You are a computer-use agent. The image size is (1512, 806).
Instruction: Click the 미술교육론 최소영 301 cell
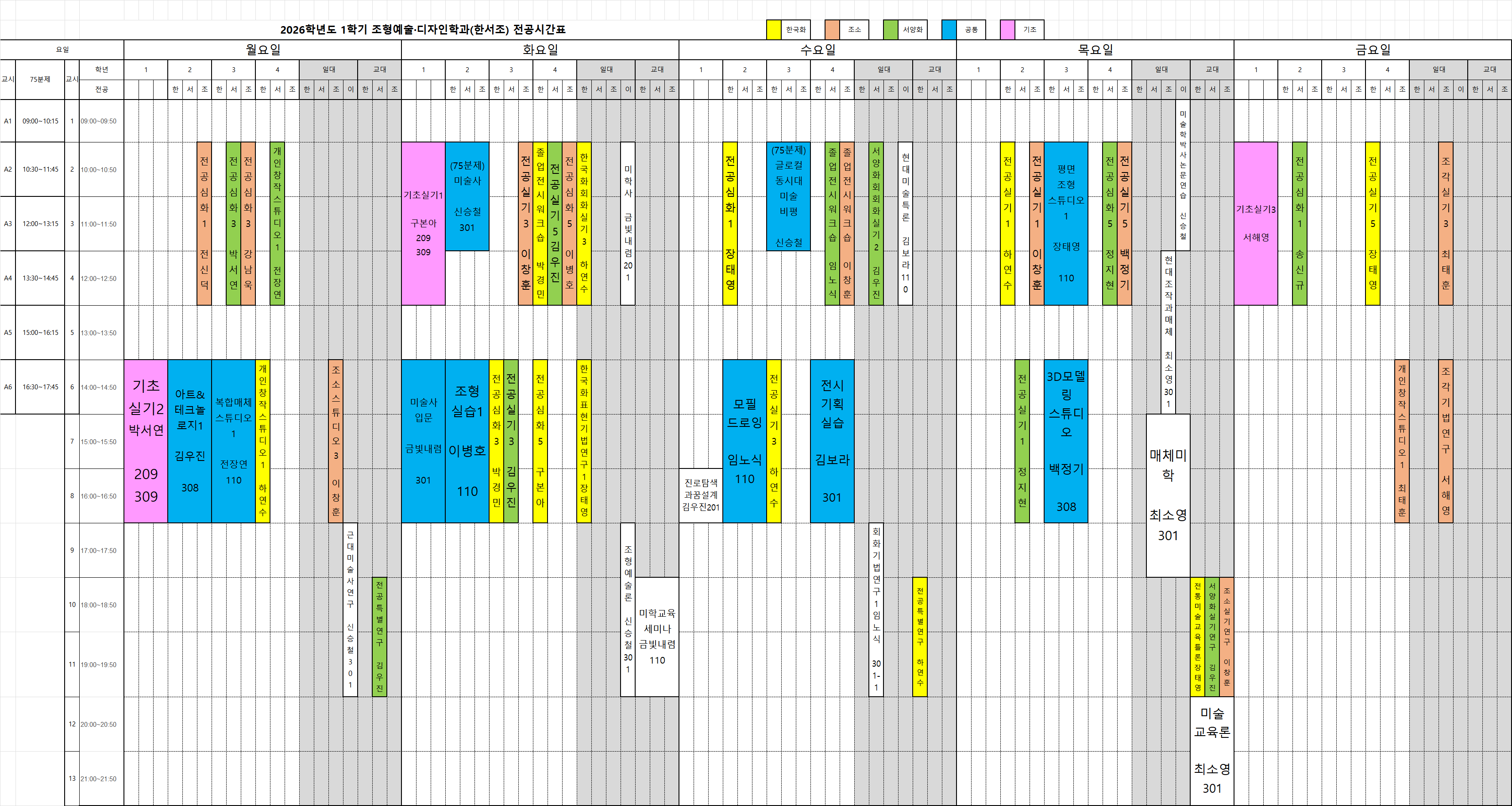[x=1212, y=751]
